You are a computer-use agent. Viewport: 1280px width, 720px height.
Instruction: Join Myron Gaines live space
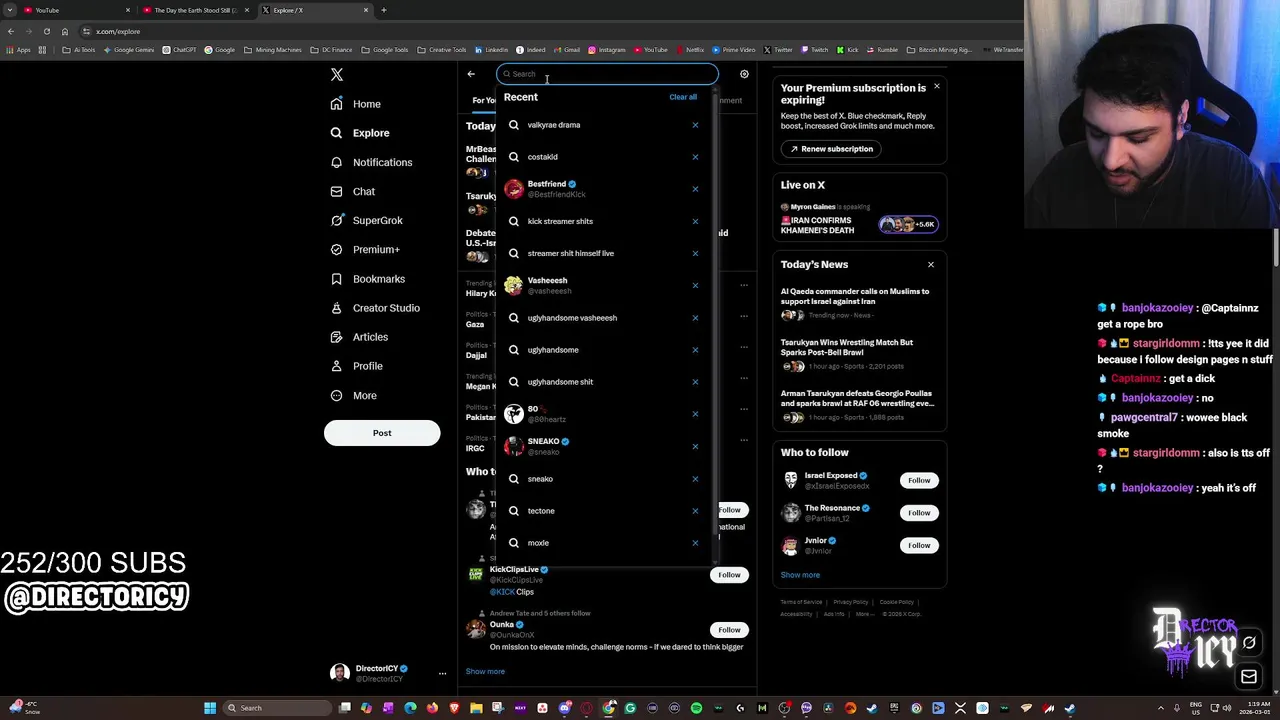tap(860, 220)
